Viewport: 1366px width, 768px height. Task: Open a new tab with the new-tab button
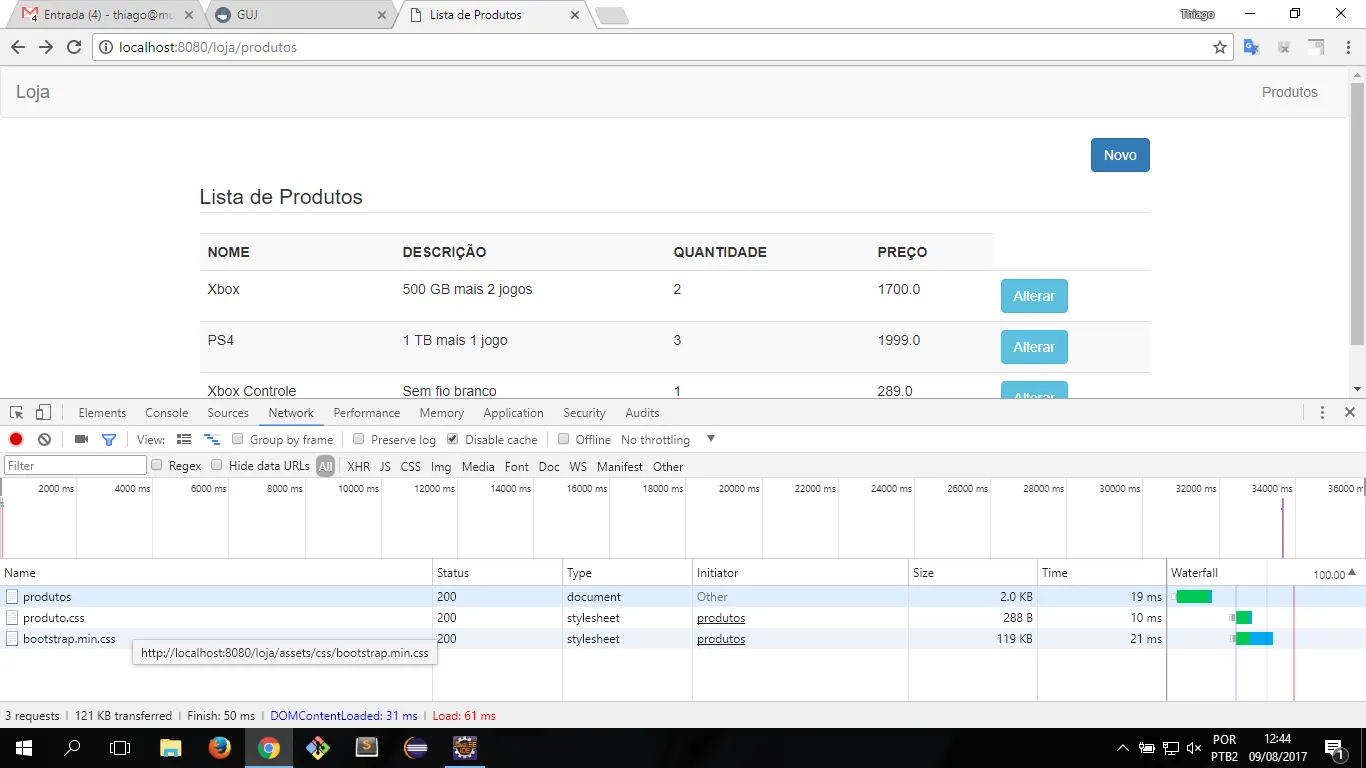click(611, 15)
